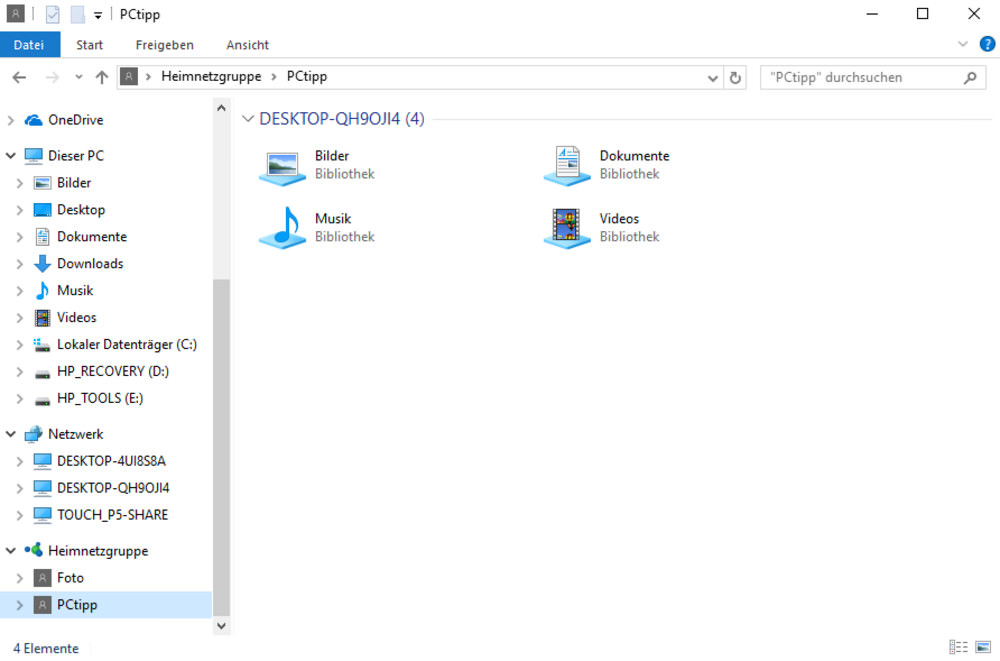Click the Lokaler Datenträger (C:) drive icon
The height and width of the screenshot is (661, 1000).
(x=42, y=345)
